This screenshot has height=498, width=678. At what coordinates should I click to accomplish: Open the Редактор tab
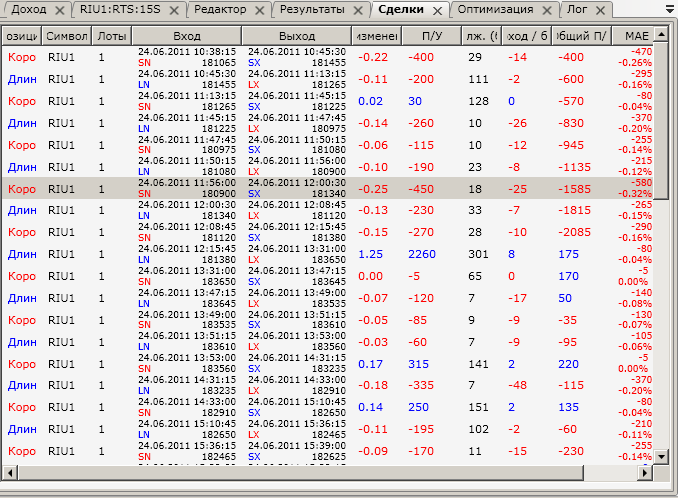coord(221,10)
